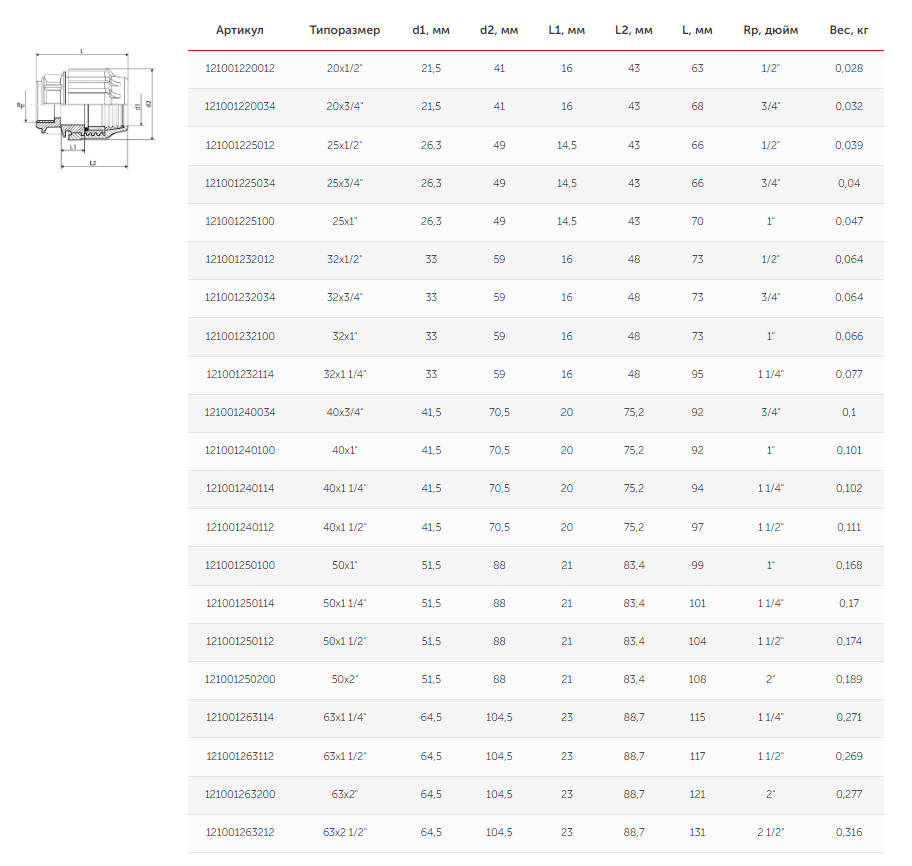Click the fitting dimension drawing thumbnail
Screen dimensions: 912x866
coord(86,109)
